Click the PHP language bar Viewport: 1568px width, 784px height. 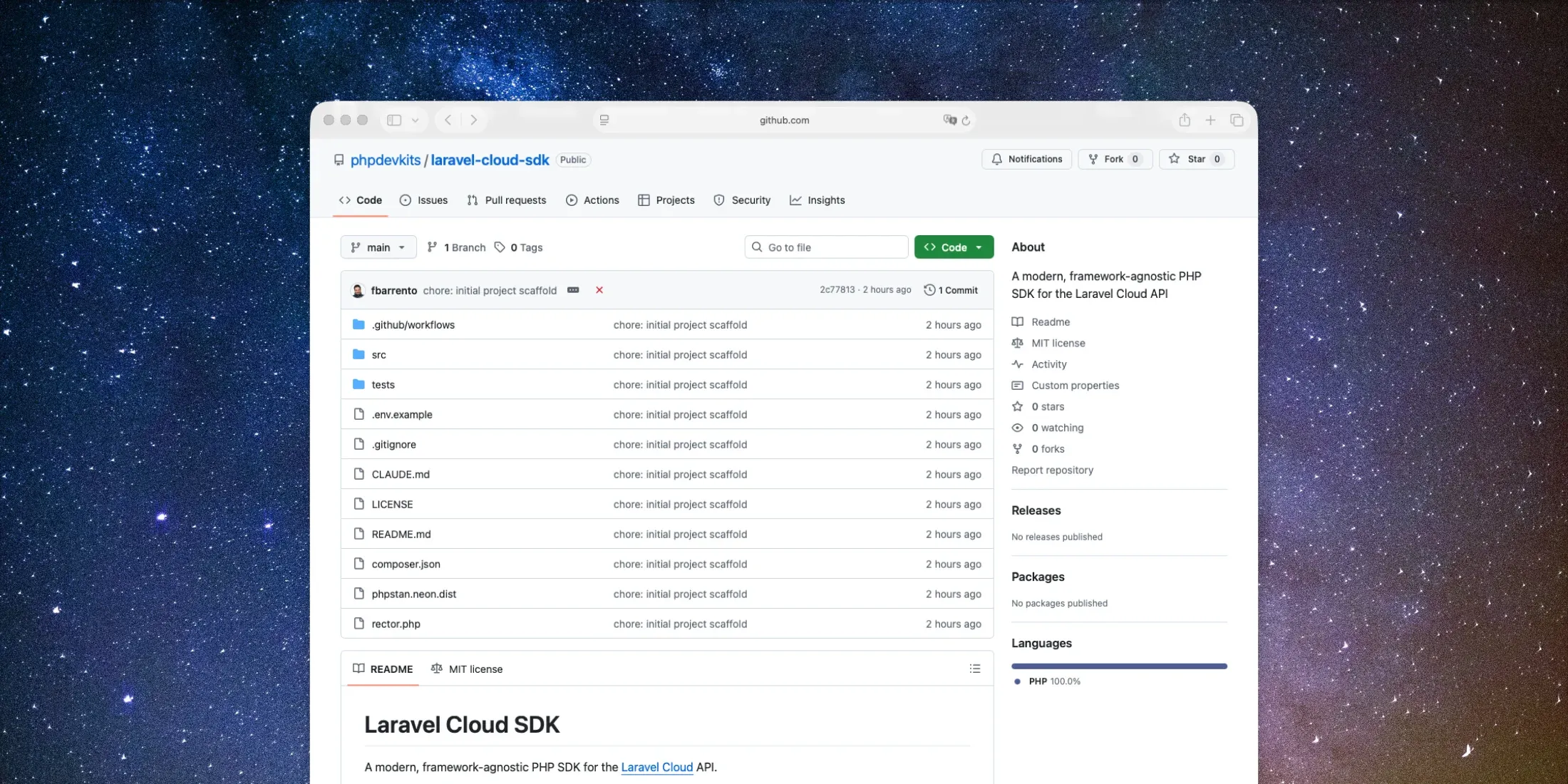(1119, 666)
